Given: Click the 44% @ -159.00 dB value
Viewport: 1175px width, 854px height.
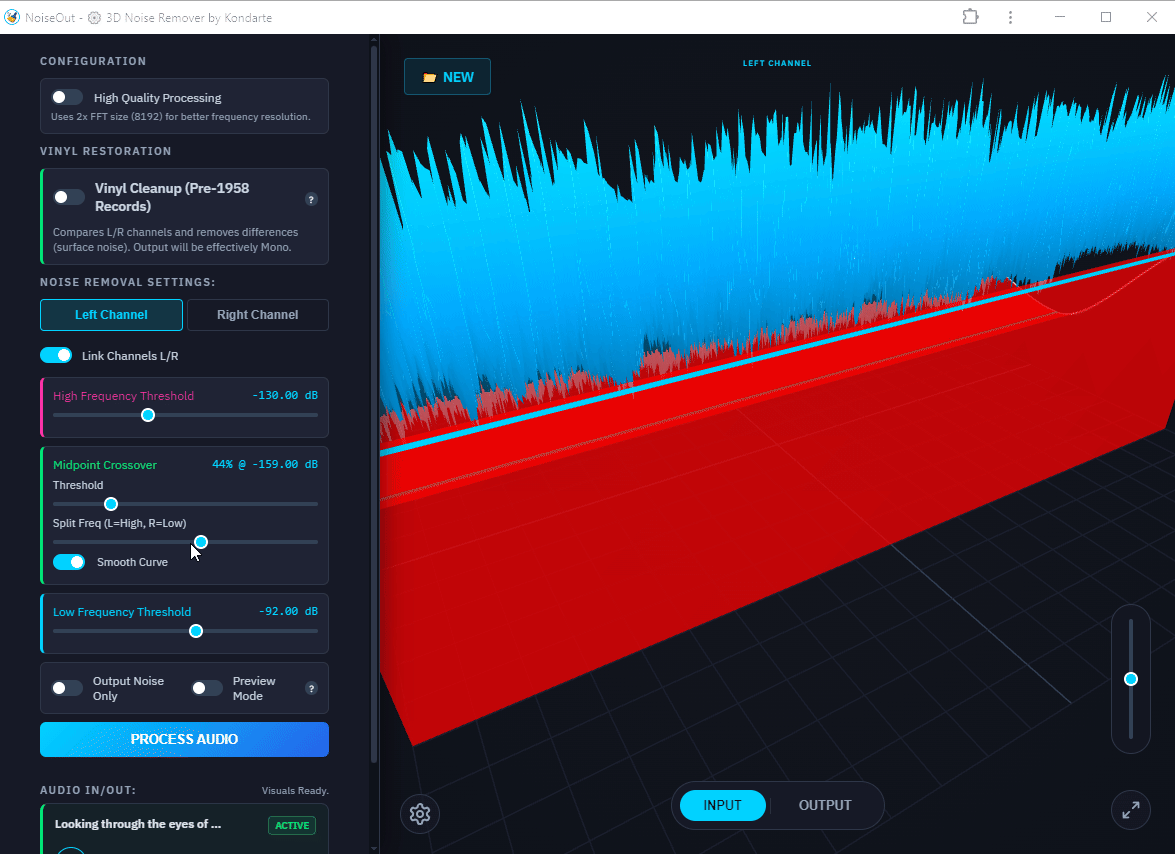Looking at the screenshot, I should point(265,464).
